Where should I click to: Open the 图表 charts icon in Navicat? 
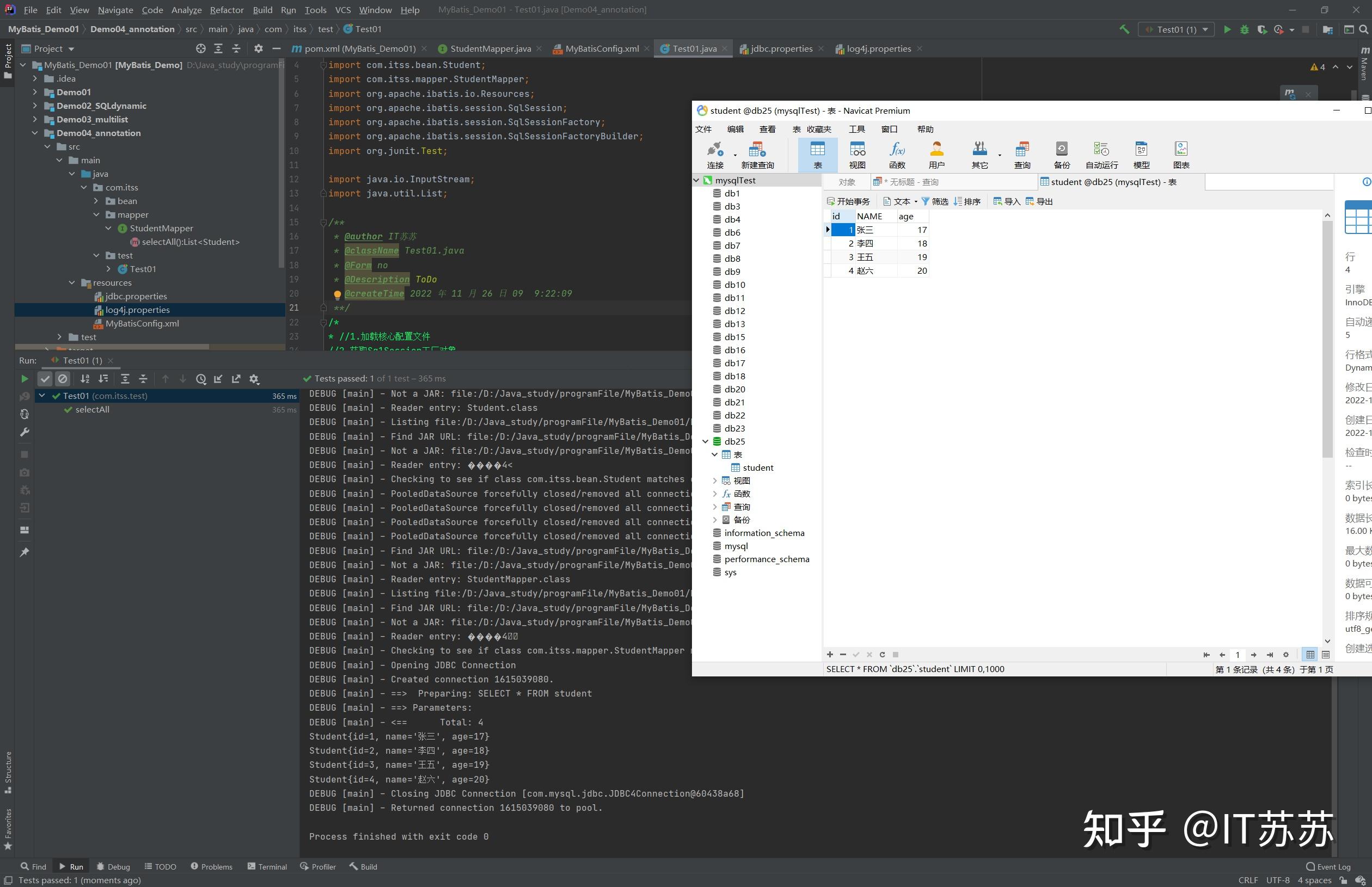[1181, 155]
